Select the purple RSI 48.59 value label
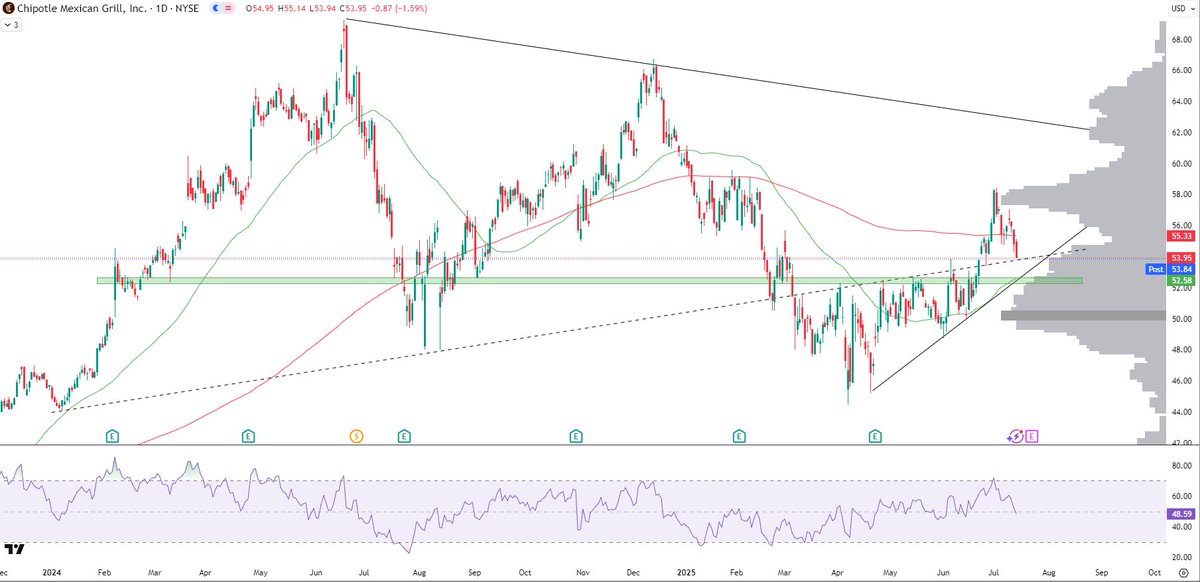The height and width of the screenshot is (582, 1200). tap(1179, 512)
